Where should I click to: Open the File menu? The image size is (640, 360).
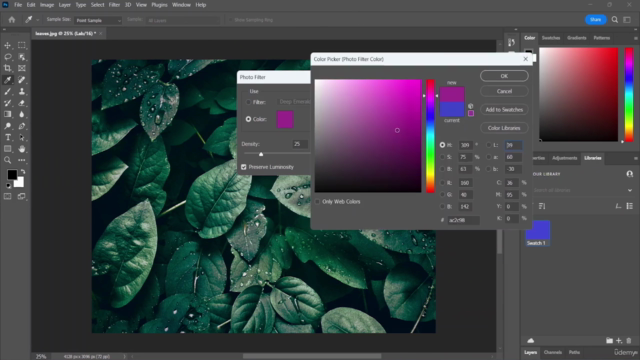18,5
